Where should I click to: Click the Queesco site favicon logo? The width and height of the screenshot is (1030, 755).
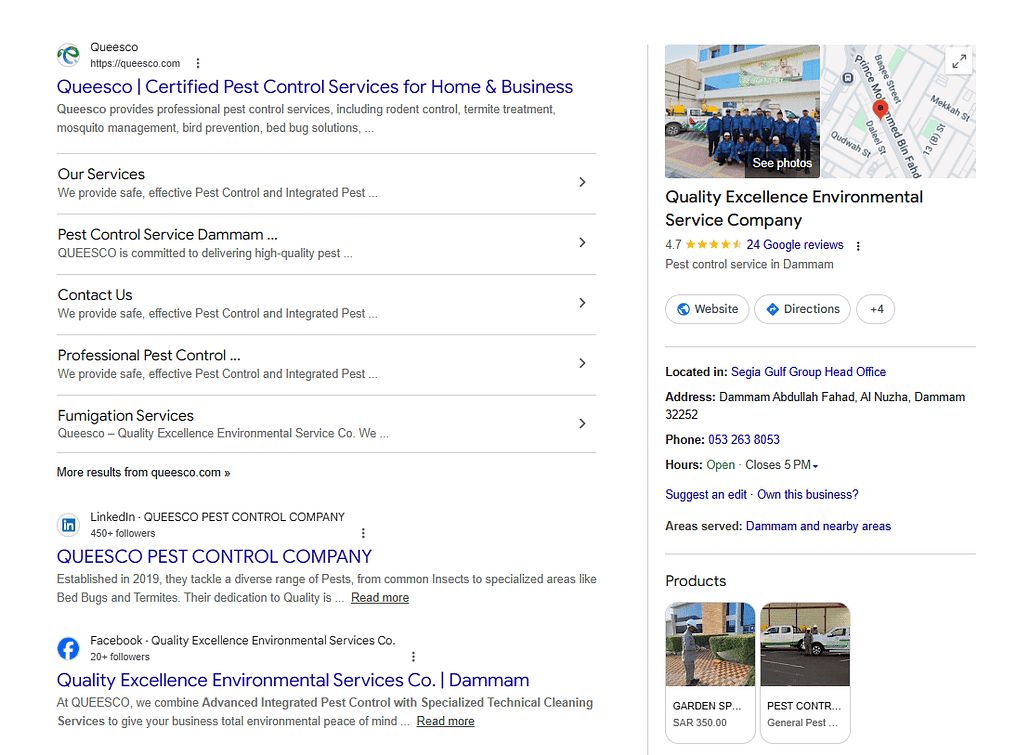click(68, 55)
